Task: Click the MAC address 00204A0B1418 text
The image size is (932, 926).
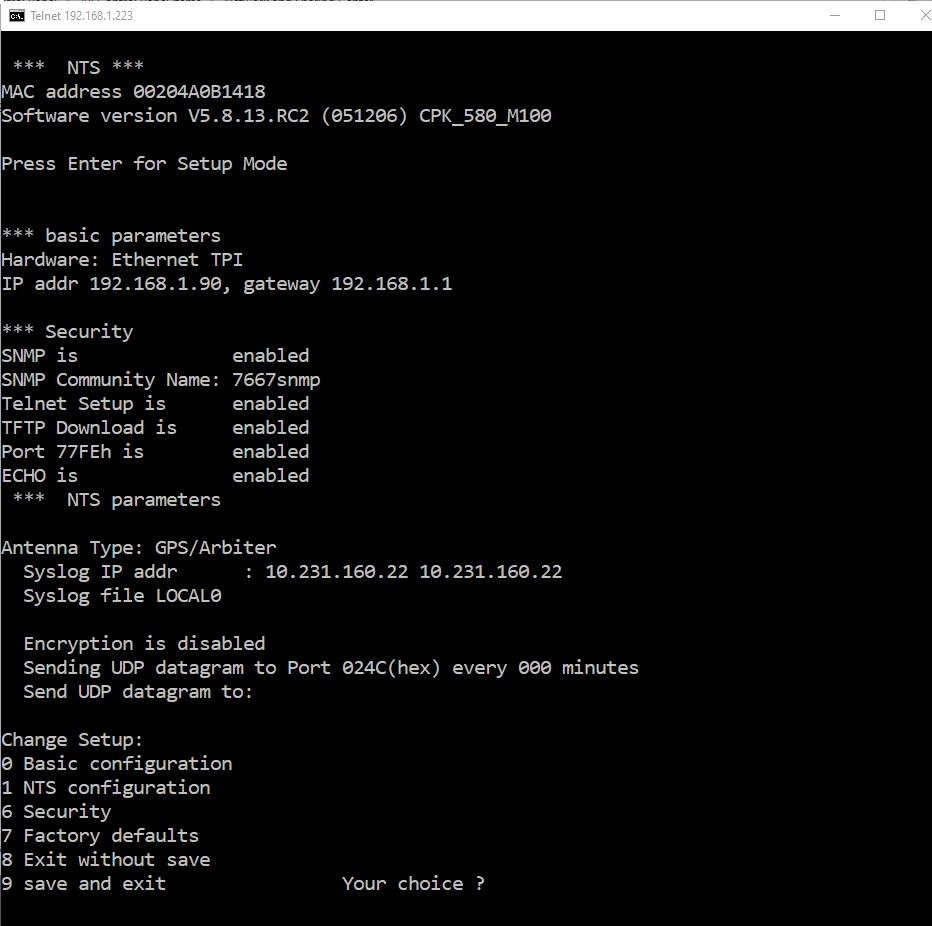Action: click(x=133, y=92)
